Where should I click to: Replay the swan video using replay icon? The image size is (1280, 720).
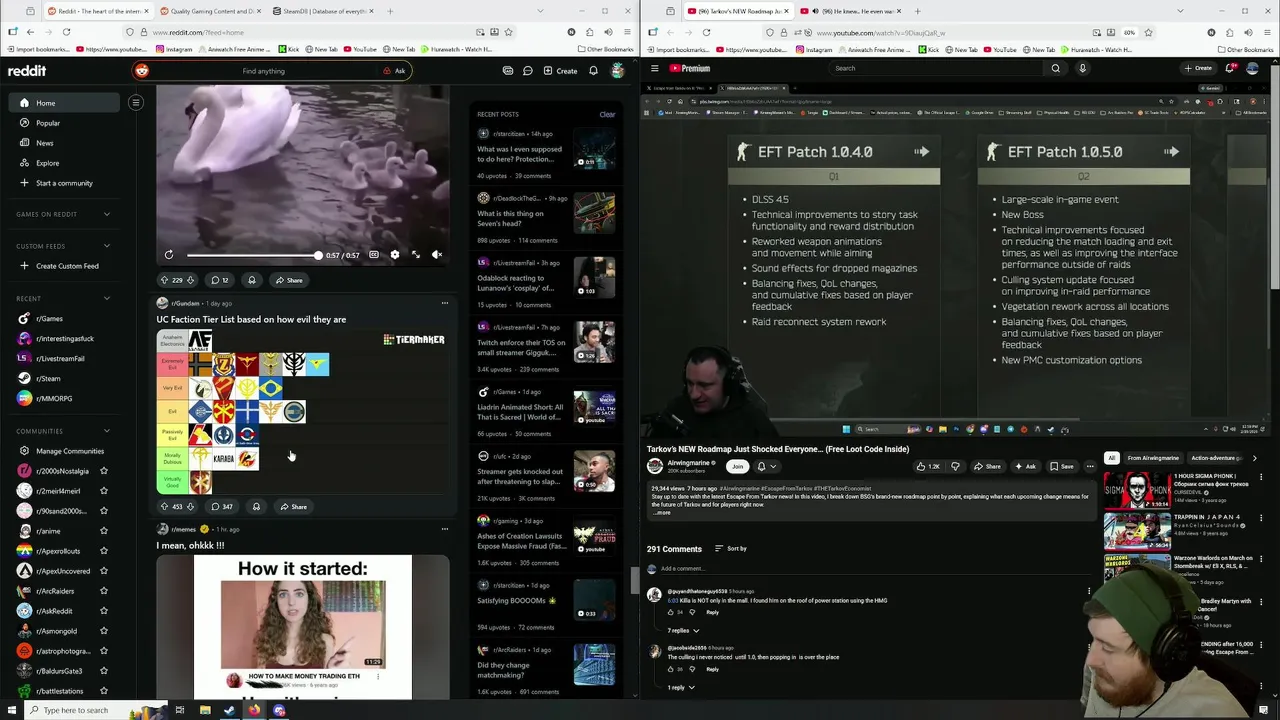click(x=169, y=255)
